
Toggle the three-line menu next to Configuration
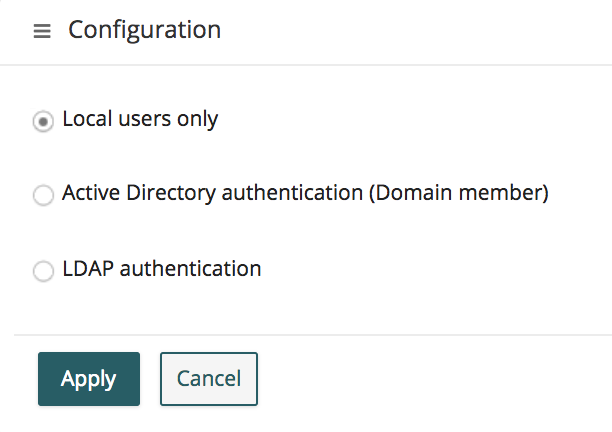coord(42,31)
